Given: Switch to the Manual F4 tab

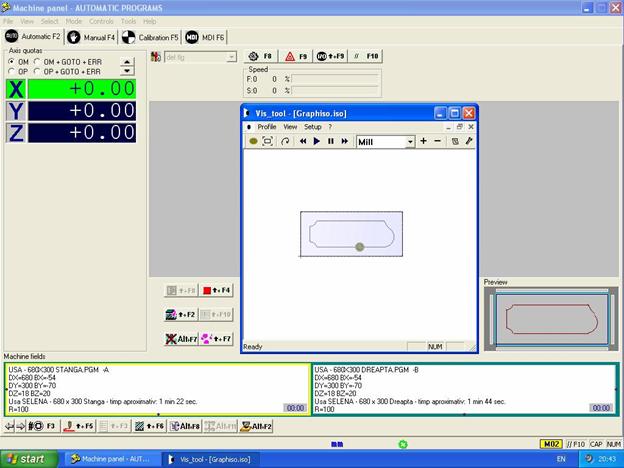Looking at the screenshot, I should pyautogui.click(x=94, y=37).
